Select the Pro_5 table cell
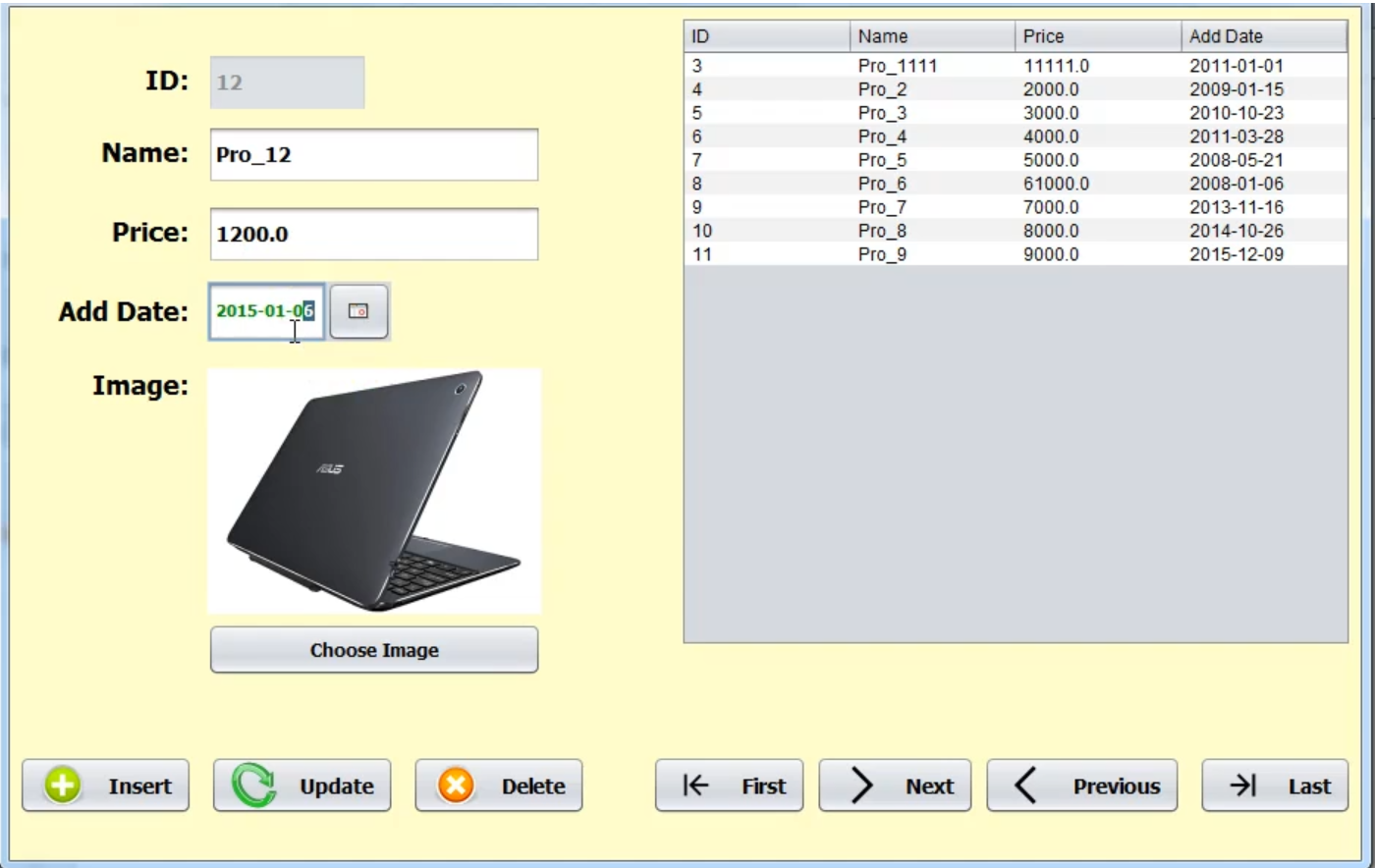This screenshot has width=1375, height=868. click(933, 160)
